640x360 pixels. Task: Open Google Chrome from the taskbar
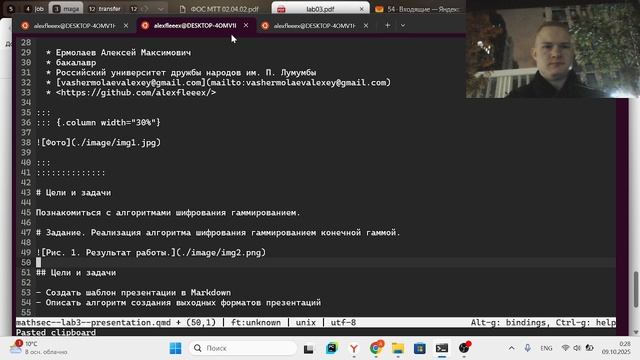tap(376, 348)
